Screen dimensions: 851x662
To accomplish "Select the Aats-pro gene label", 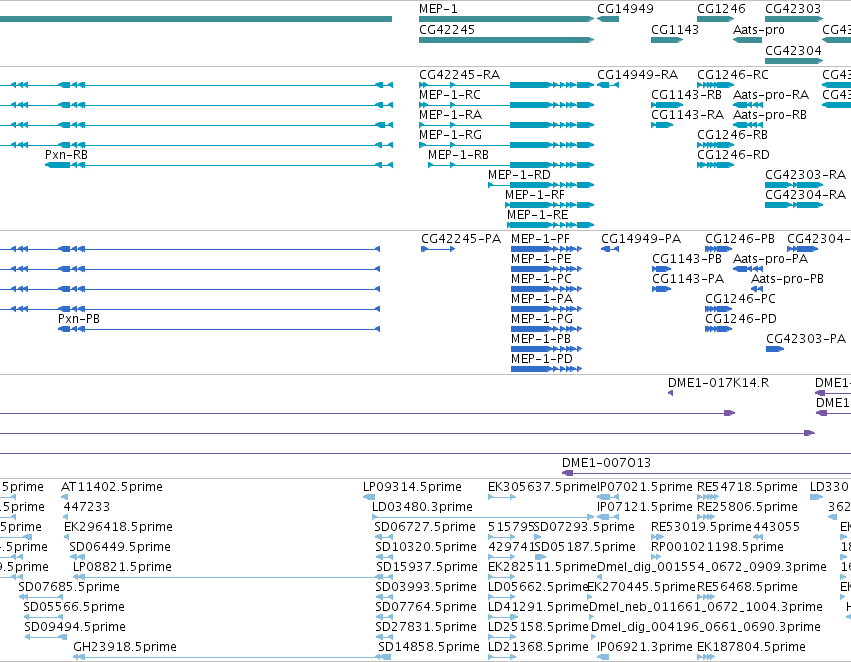I will (x=758, y=29).
